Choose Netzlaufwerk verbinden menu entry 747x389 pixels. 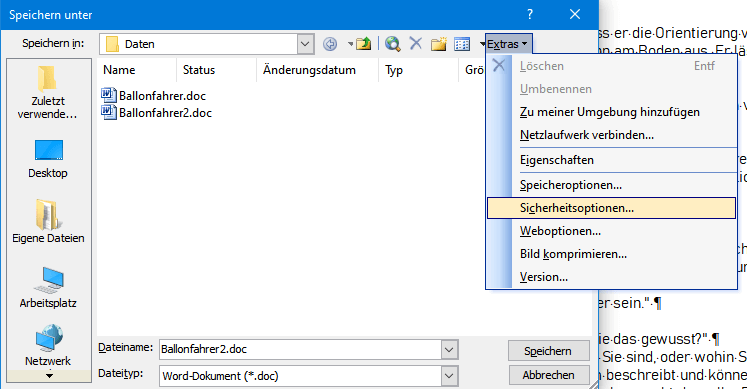[x=612, y=135]
